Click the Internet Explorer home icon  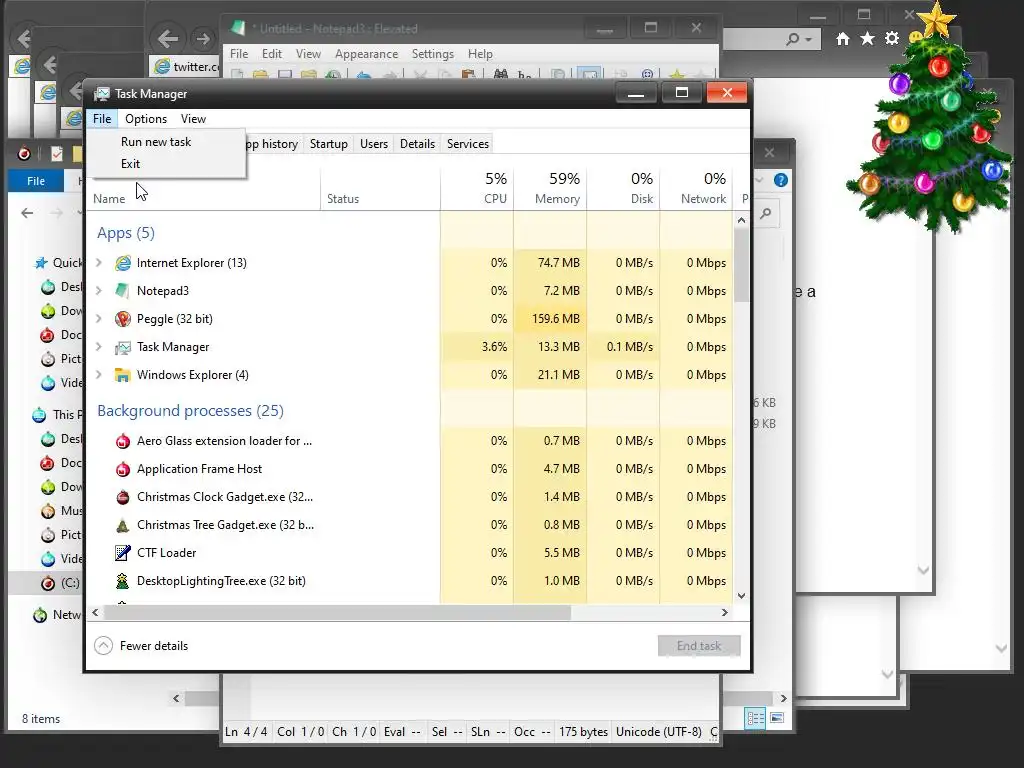843,39
